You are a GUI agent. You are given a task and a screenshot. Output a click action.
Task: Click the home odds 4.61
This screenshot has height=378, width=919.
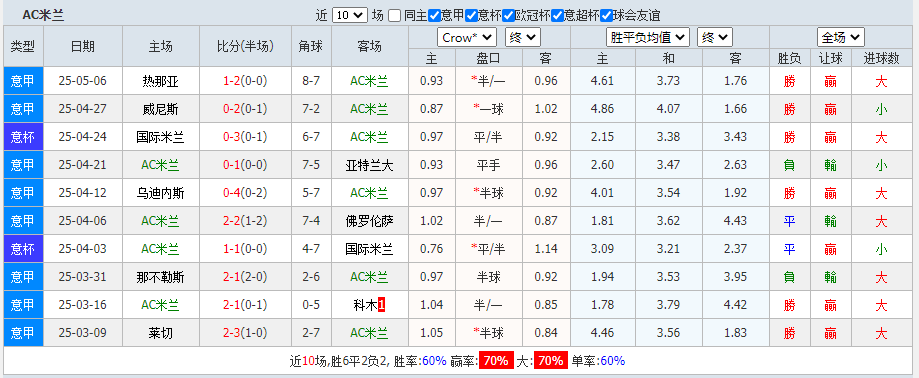[603, 81]
